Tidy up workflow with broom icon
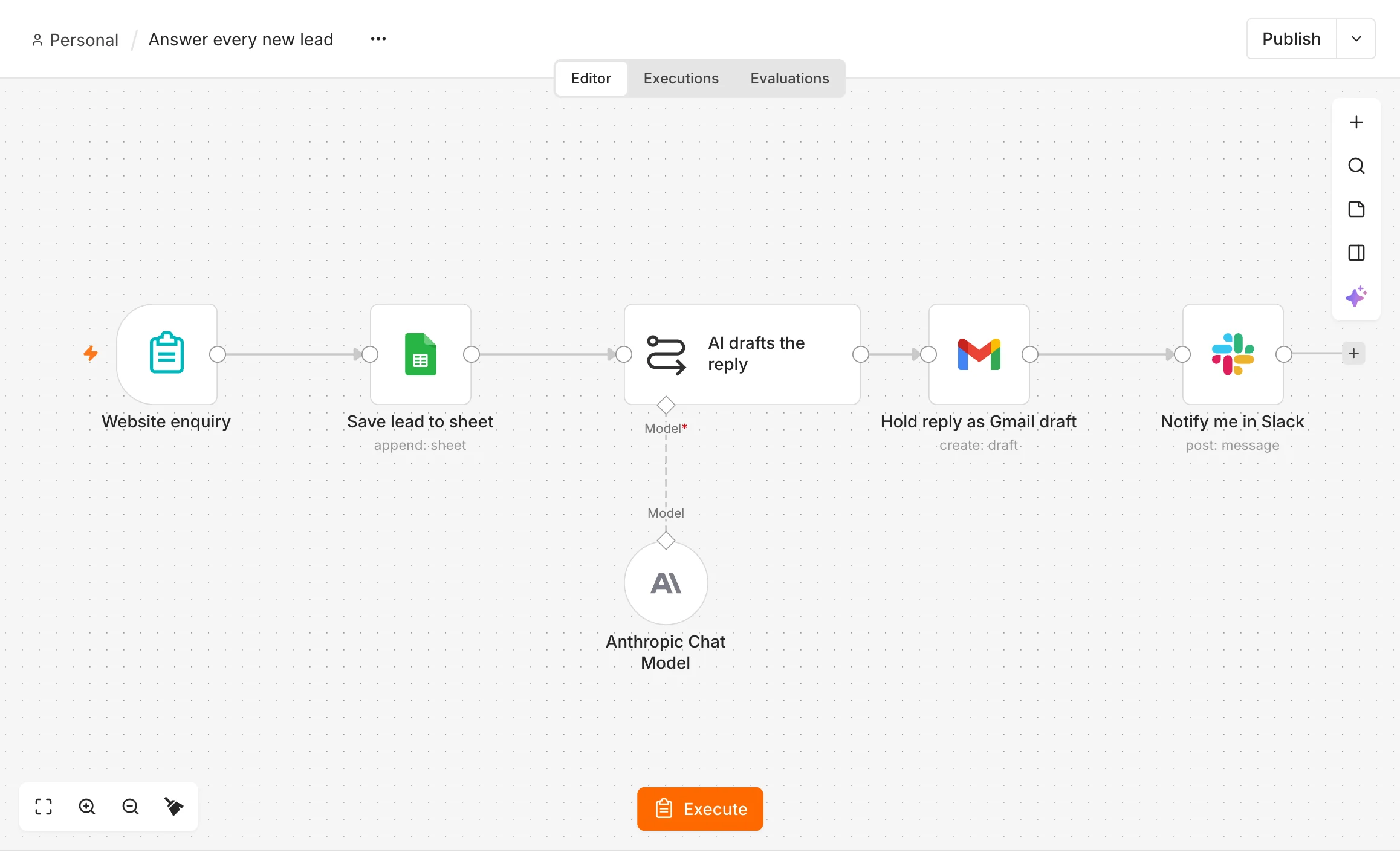Image resolution: width=1400 pixels, height=861 pixels. tap(174, 807)
